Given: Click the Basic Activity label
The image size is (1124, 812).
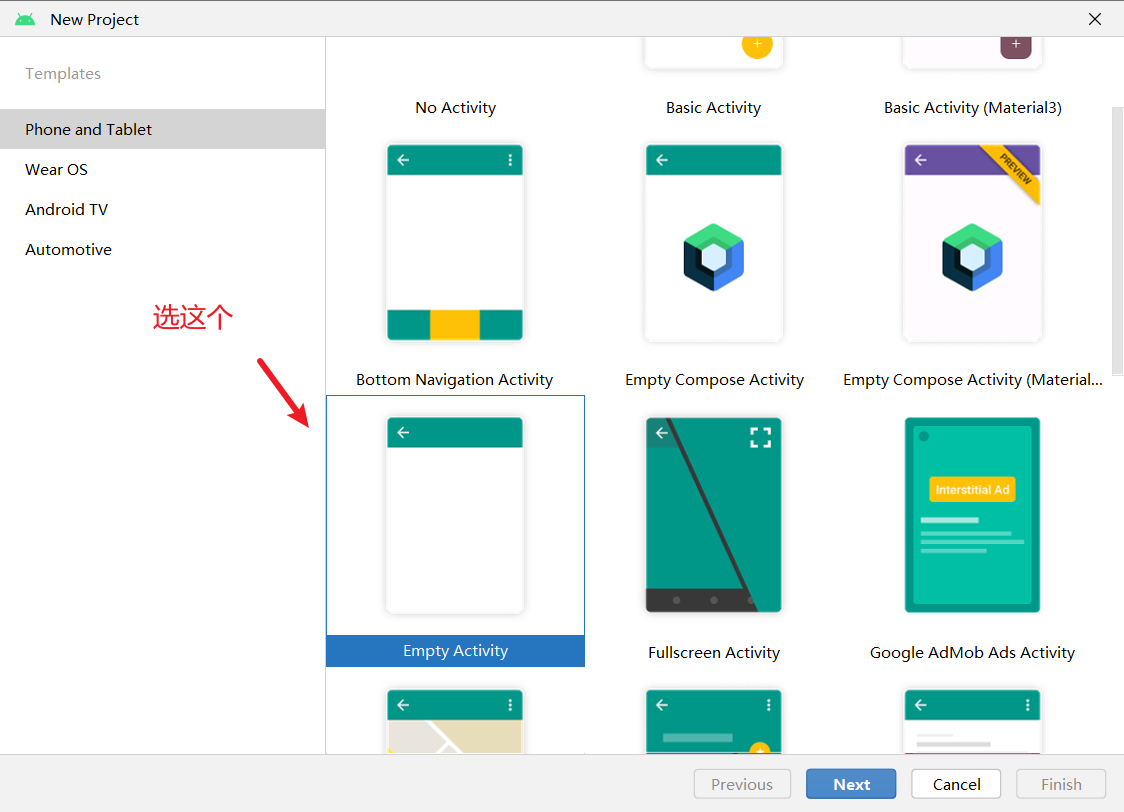Looking at the screenshot, I should coord(713,108).
